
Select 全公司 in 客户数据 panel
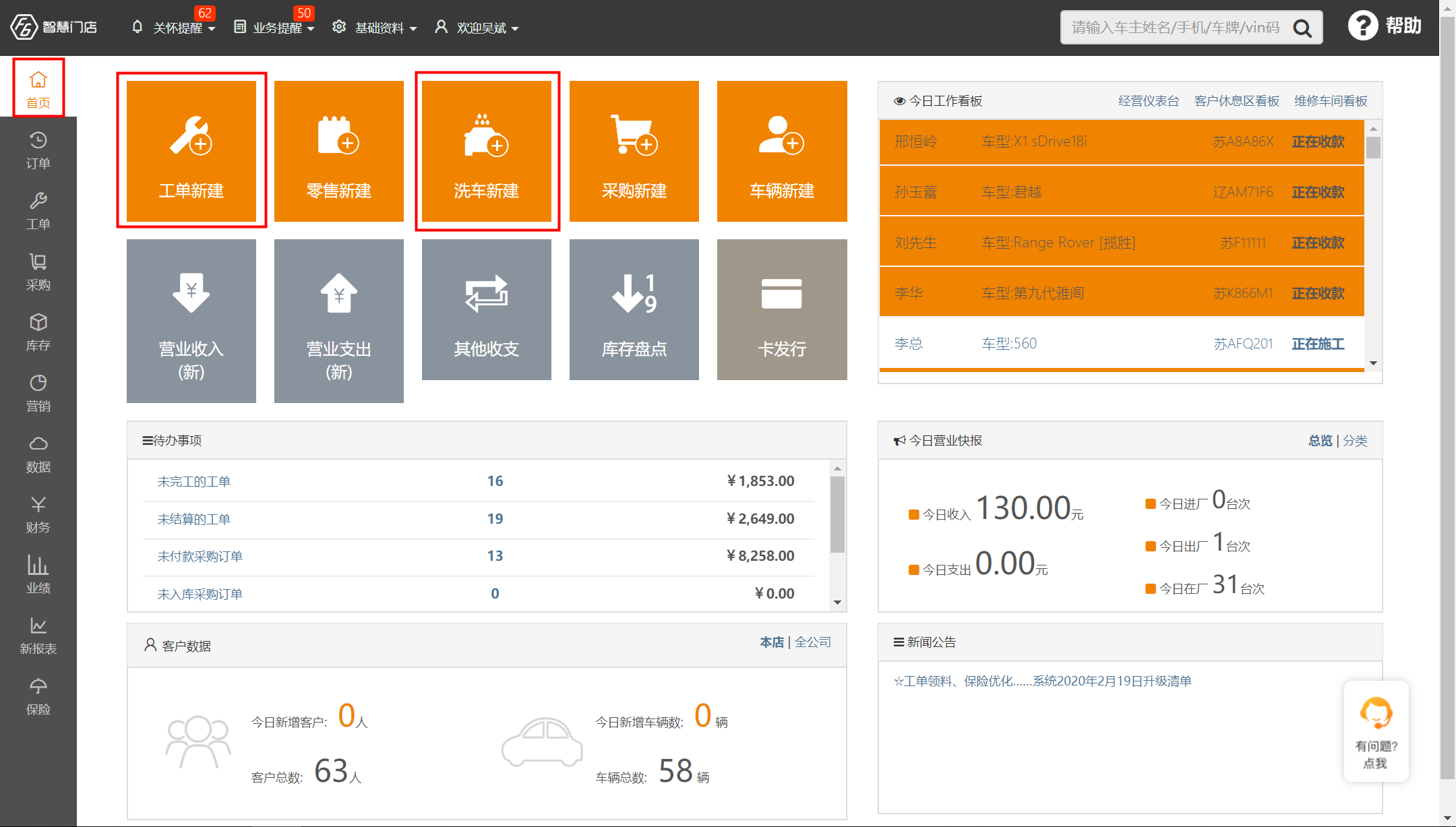coord(812,642)
